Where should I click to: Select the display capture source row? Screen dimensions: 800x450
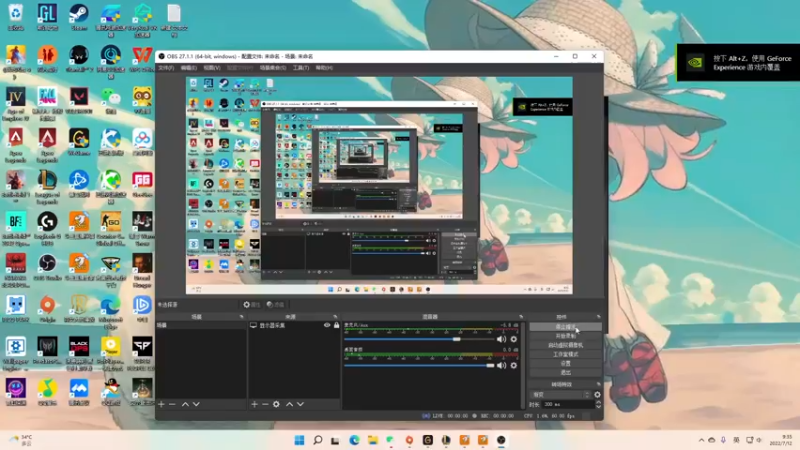coord(294,325)
